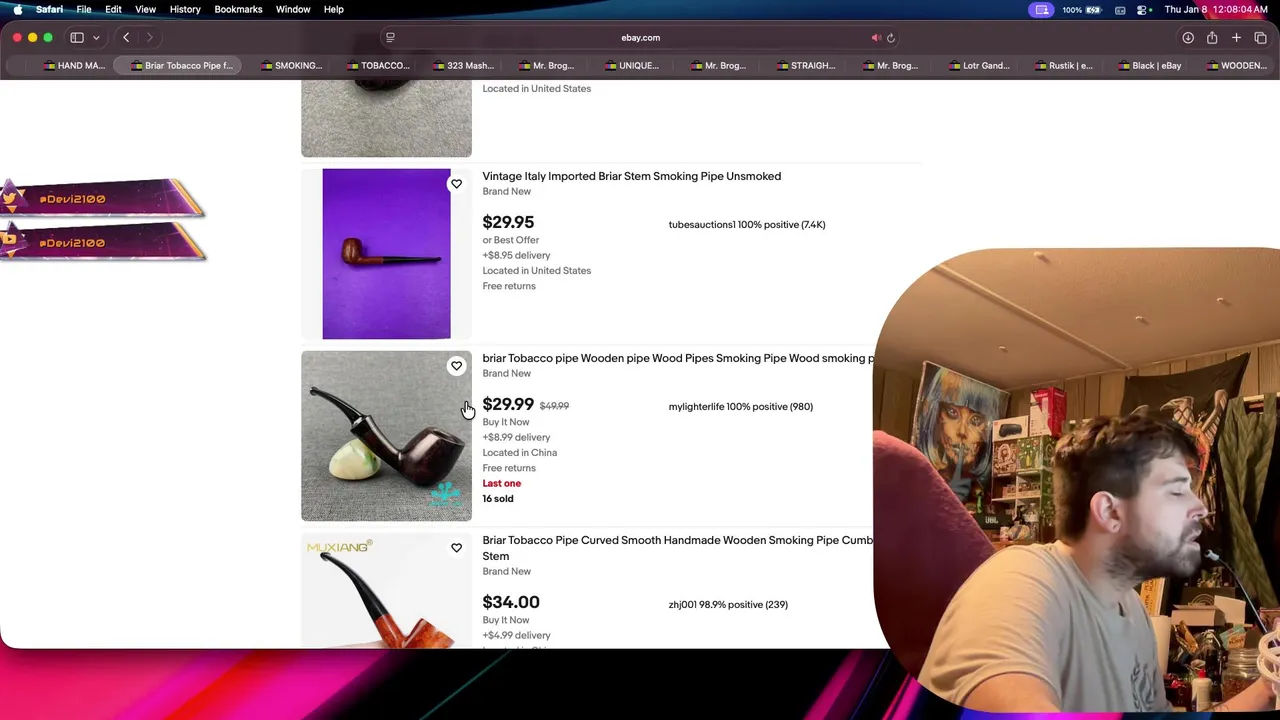Open the Share button
1280x720 pixels.
pyautogui.click(x=1212, y=38)
